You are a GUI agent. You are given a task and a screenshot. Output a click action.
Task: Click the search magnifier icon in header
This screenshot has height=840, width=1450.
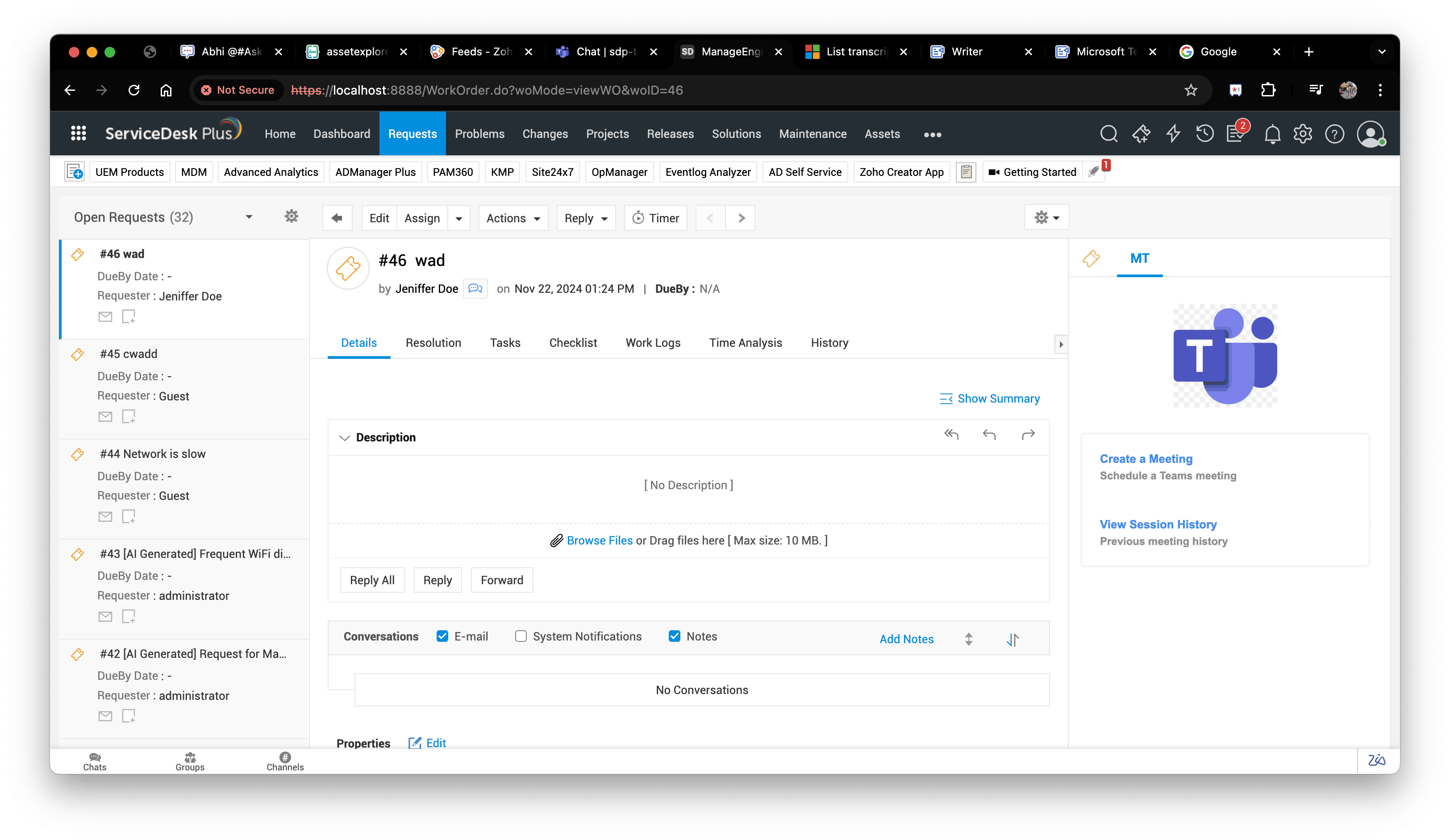click(1108, 134)
